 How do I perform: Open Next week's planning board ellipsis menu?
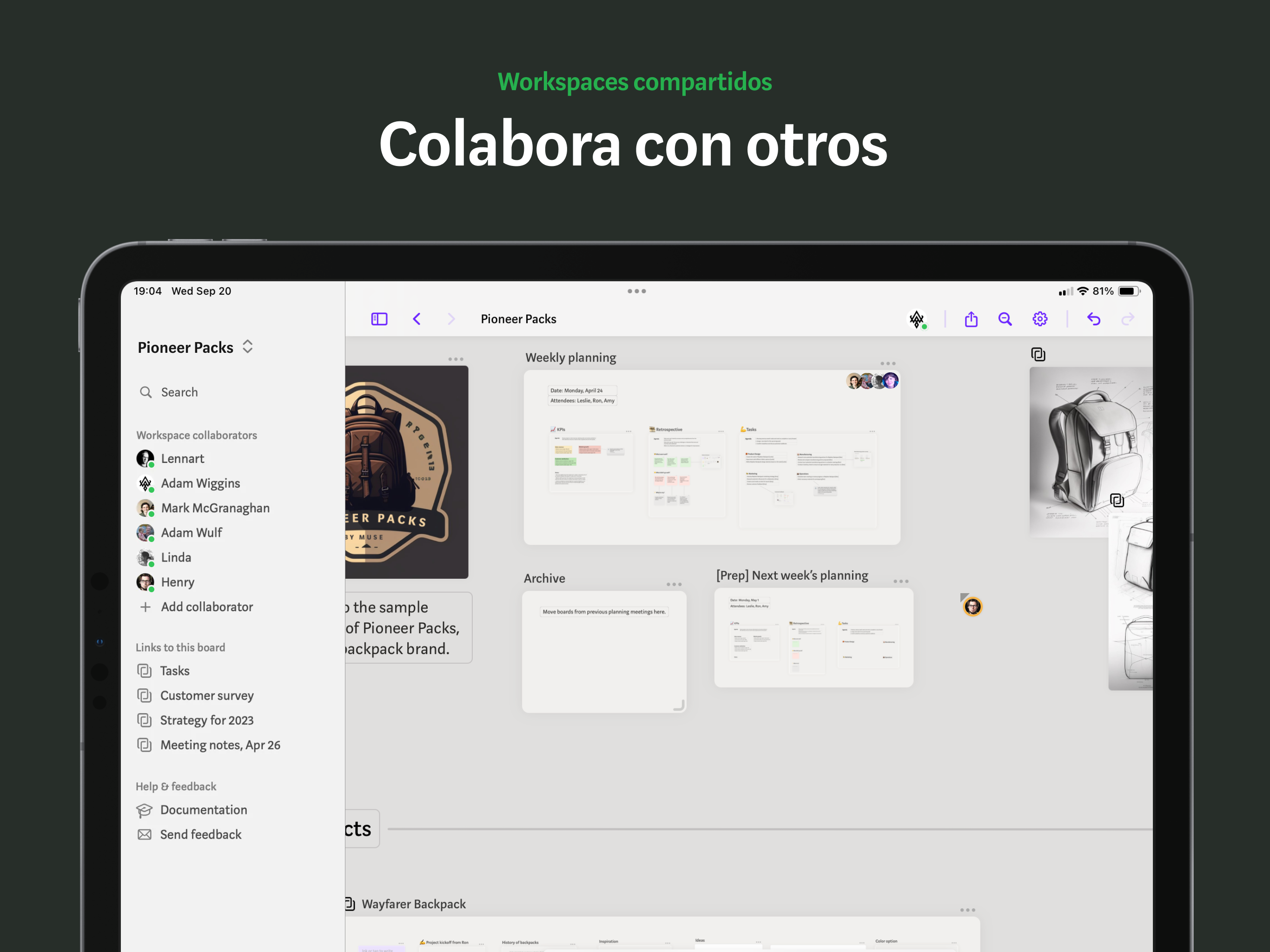point(900,581)
